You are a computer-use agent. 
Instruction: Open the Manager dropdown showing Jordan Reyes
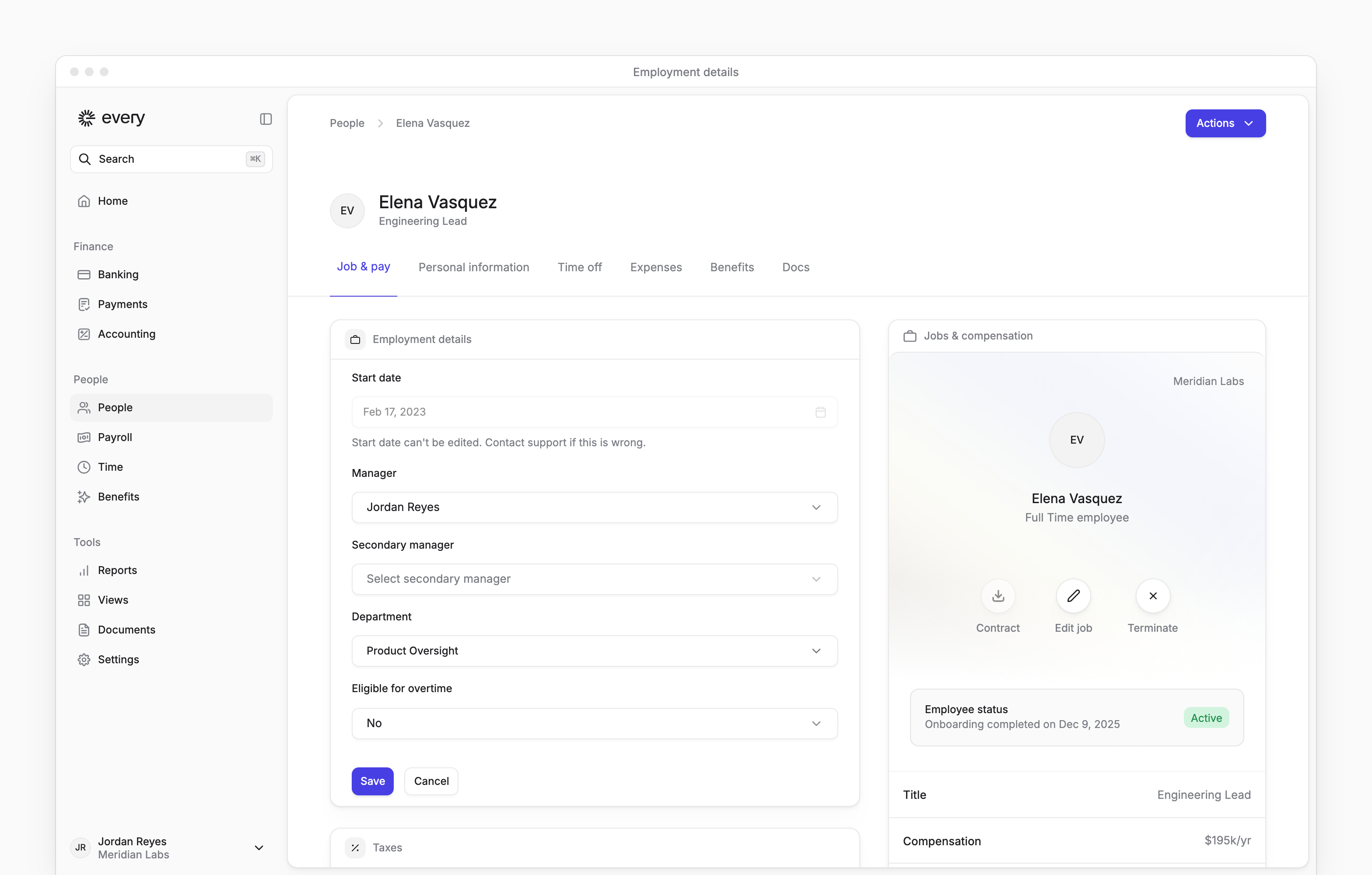click(x=594, y=507)
